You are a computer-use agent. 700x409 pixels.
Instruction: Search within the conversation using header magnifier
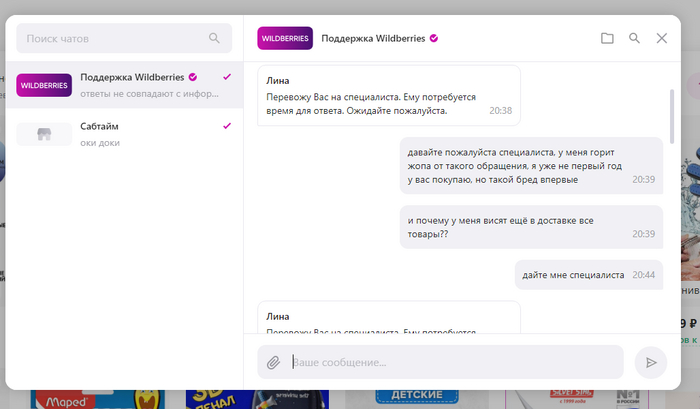(634, 38)
